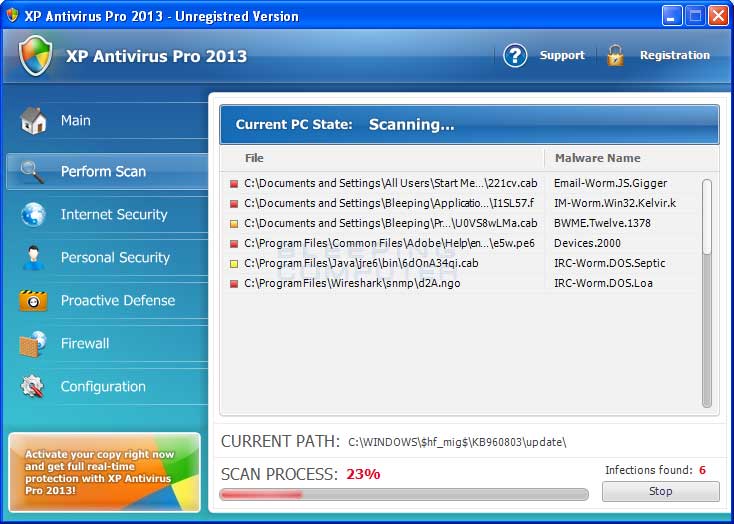Select the I1SL57.f file path
This screenshot has width=734, height=524.
(x=389, y=203)
